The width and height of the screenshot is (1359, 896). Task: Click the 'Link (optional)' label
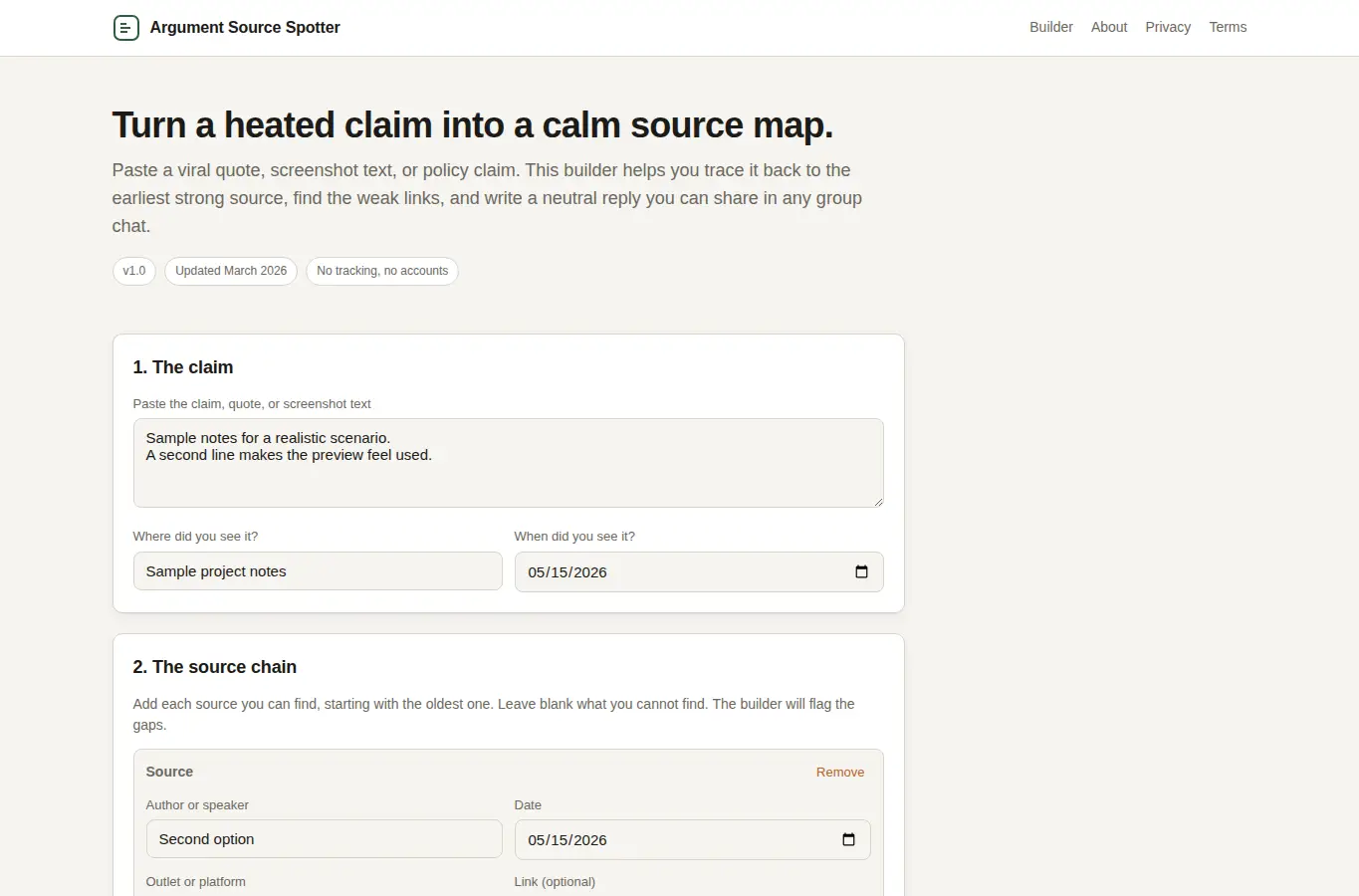click(555, 882)
